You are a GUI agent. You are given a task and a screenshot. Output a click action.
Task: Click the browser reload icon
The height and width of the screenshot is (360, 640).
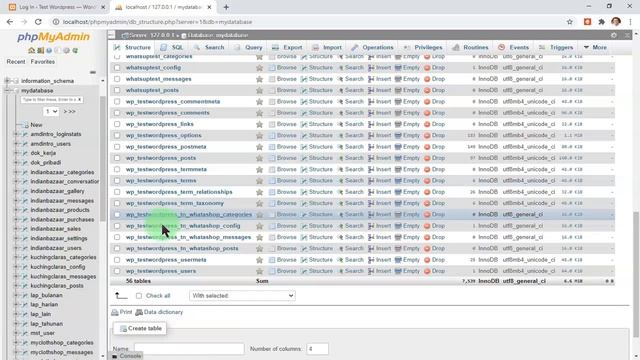point(38,22)
